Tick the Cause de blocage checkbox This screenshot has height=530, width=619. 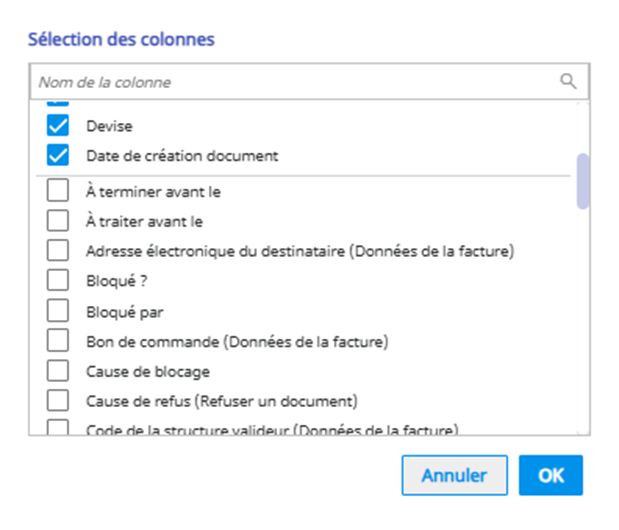58,372
